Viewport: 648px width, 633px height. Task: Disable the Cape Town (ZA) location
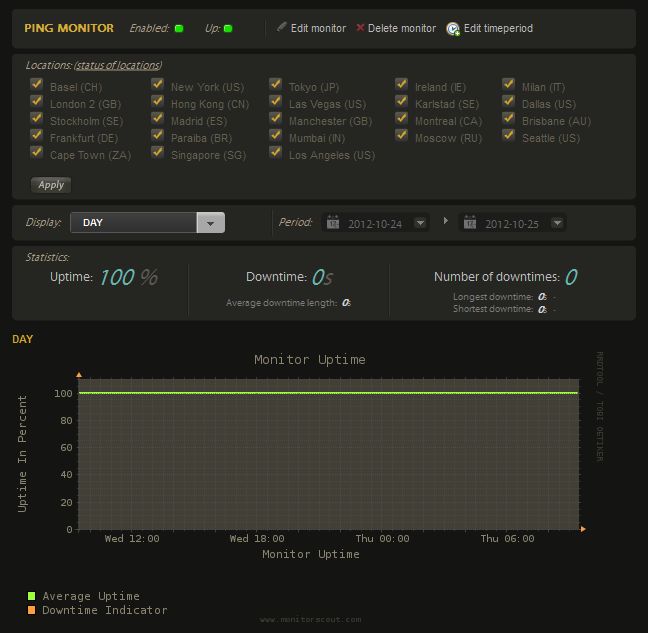(37, 154)
